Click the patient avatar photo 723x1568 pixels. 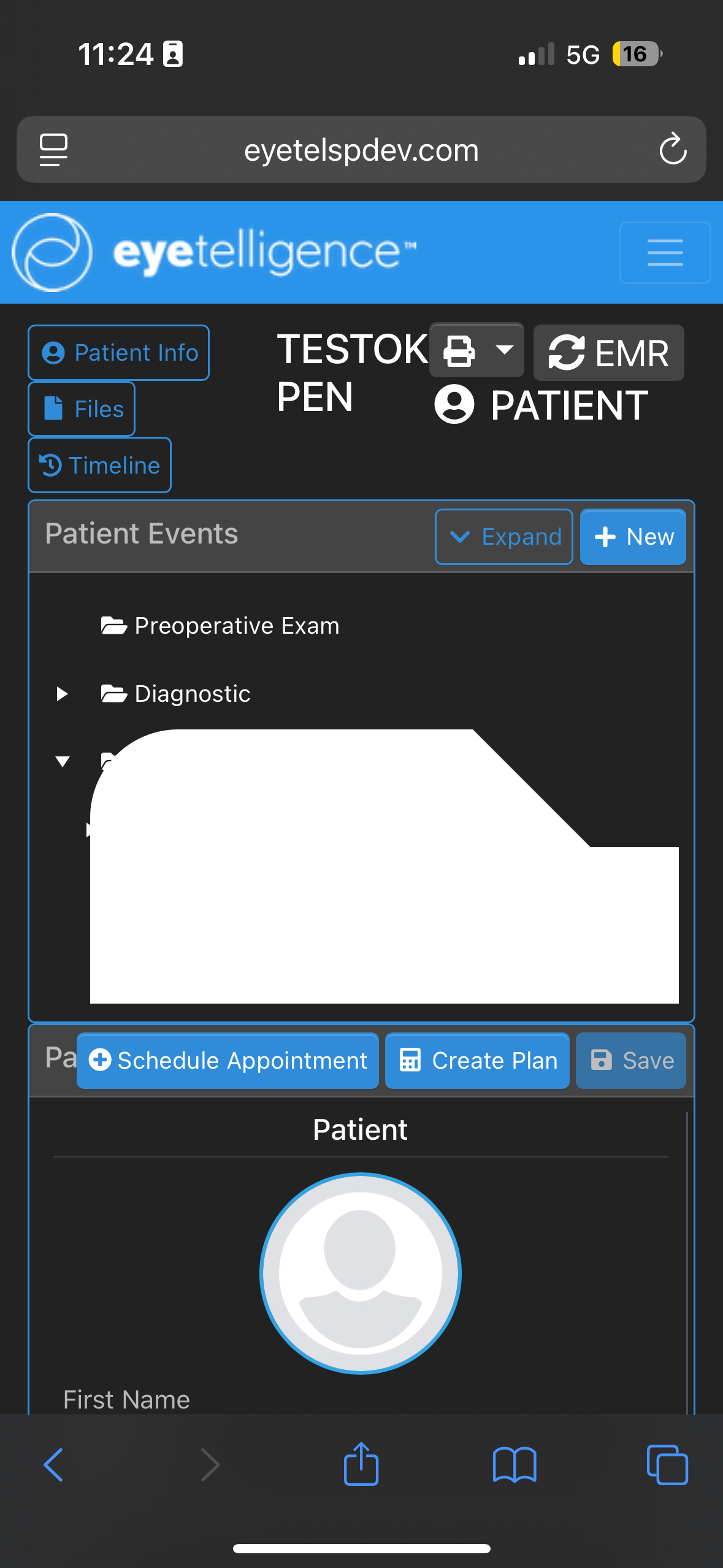(x=361, y=1274)
